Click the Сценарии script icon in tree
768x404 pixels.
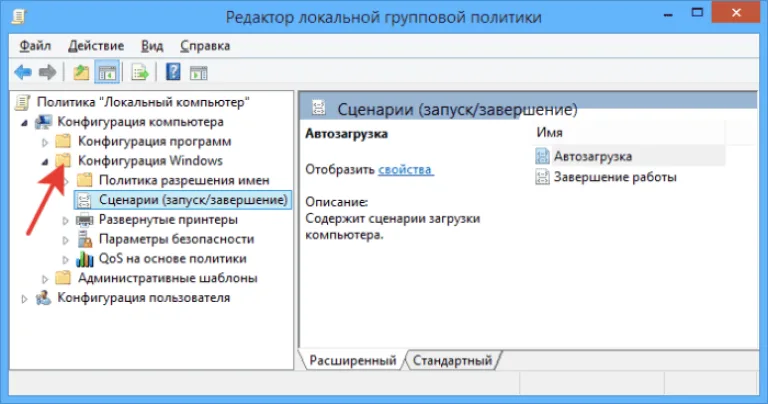click(84, 200)
